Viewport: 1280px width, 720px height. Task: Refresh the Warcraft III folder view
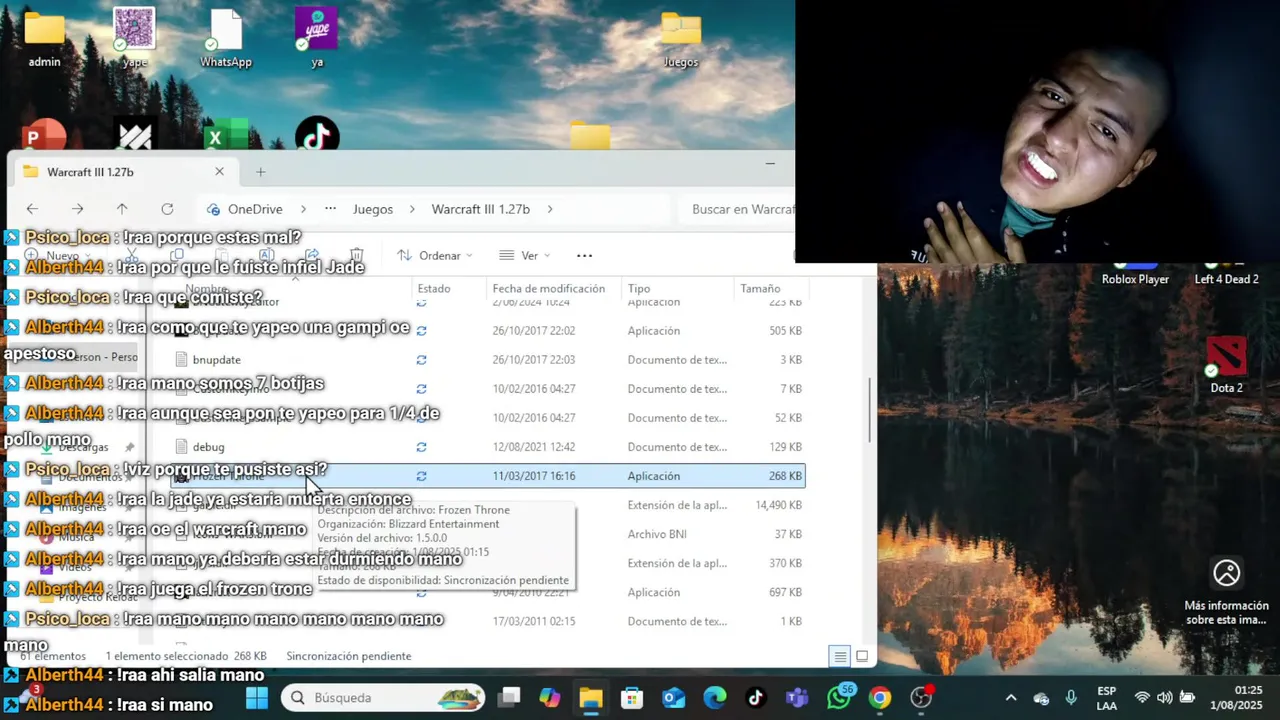167,209
